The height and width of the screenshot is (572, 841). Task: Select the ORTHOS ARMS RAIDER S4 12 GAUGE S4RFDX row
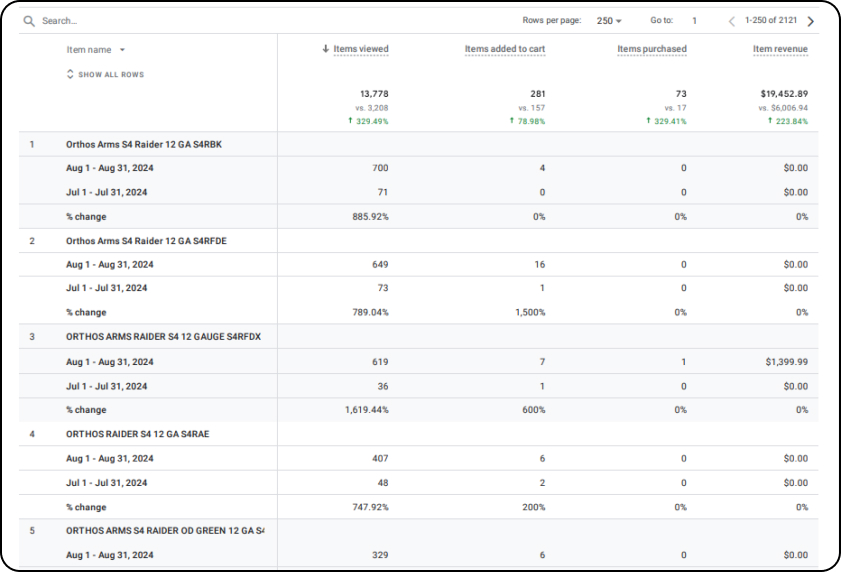pyautogui.click(x=418, y=337)
